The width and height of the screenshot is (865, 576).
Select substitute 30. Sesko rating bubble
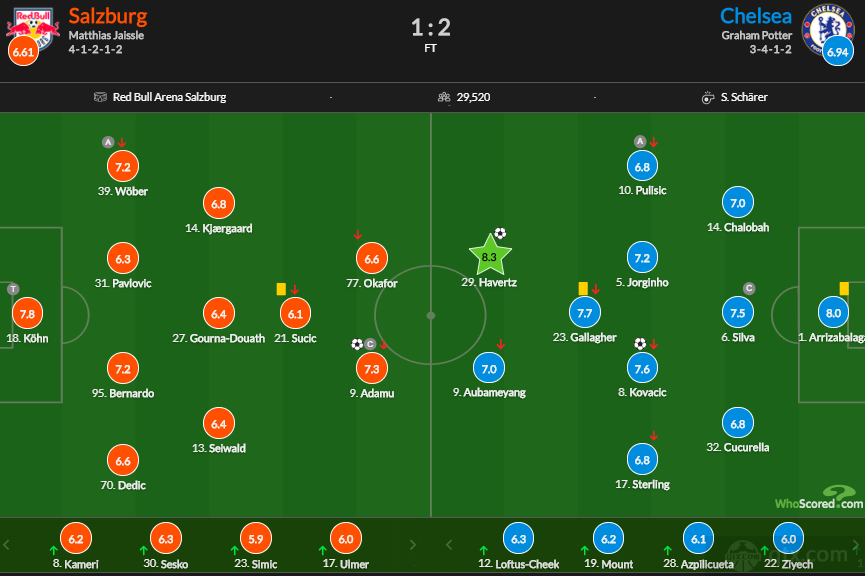(x=166, y=538)
